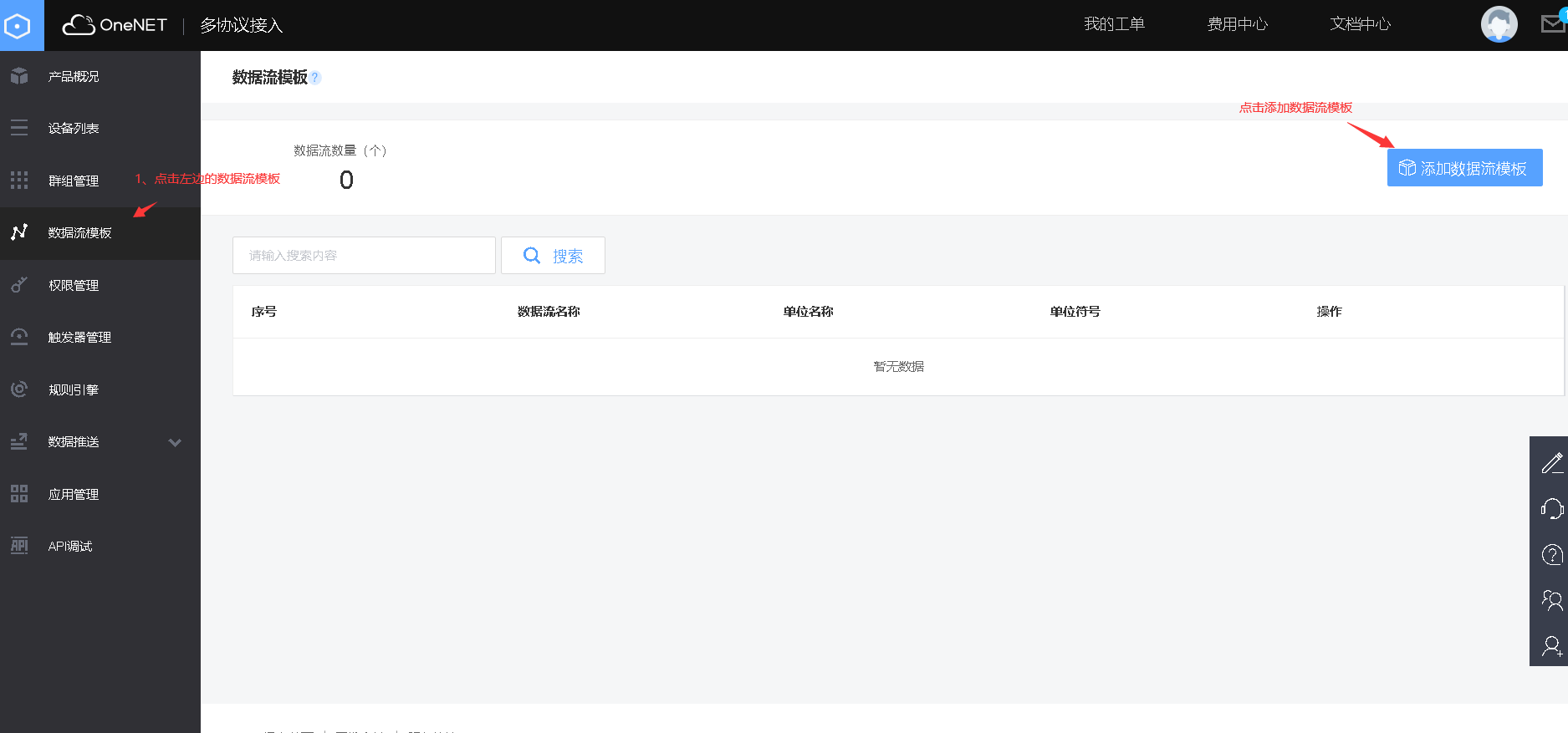Click the 单位名称 column header
The width and height of the screenshot is (1568, 733).
[x=808, y=311]
